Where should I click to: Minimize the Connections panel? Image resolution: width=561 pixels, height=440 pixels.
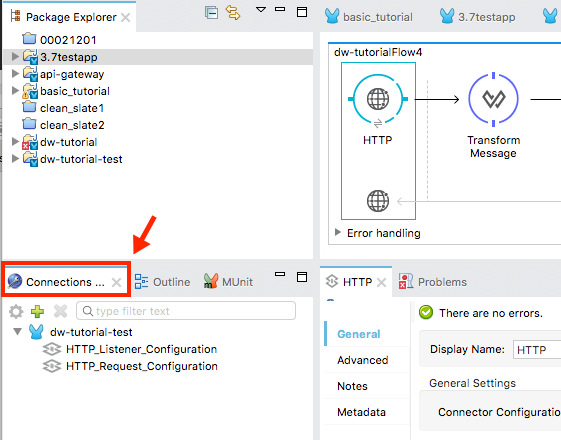coord(280,274)
